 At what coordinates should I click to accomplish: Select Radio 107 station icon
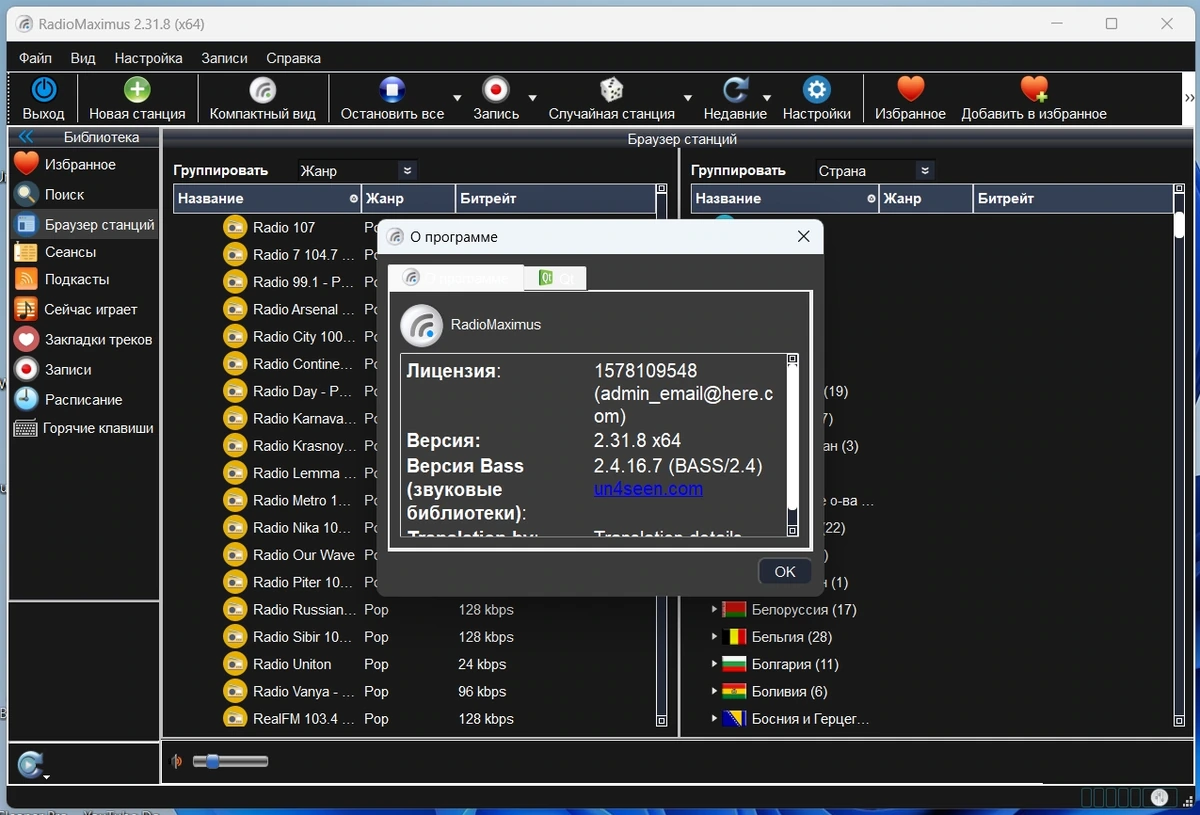tap(235, 227)
